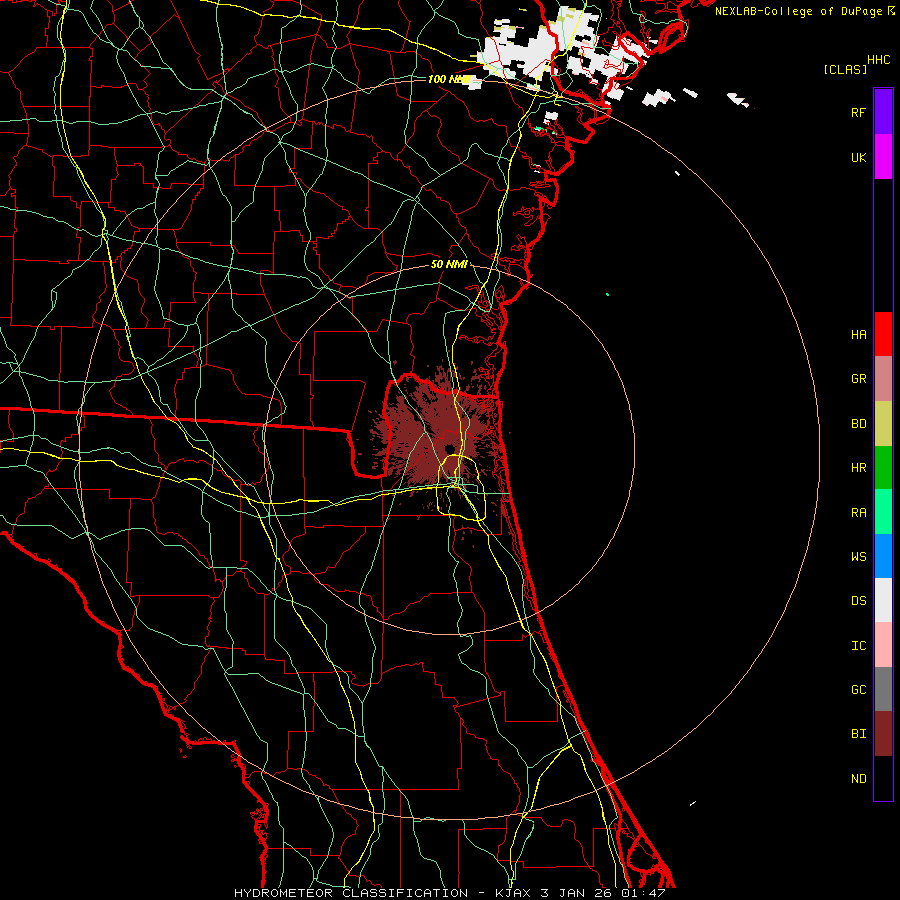Click the BI legend label
This screenshot has height=900, width=900.
pyautogui.click(x=858, y=734)
